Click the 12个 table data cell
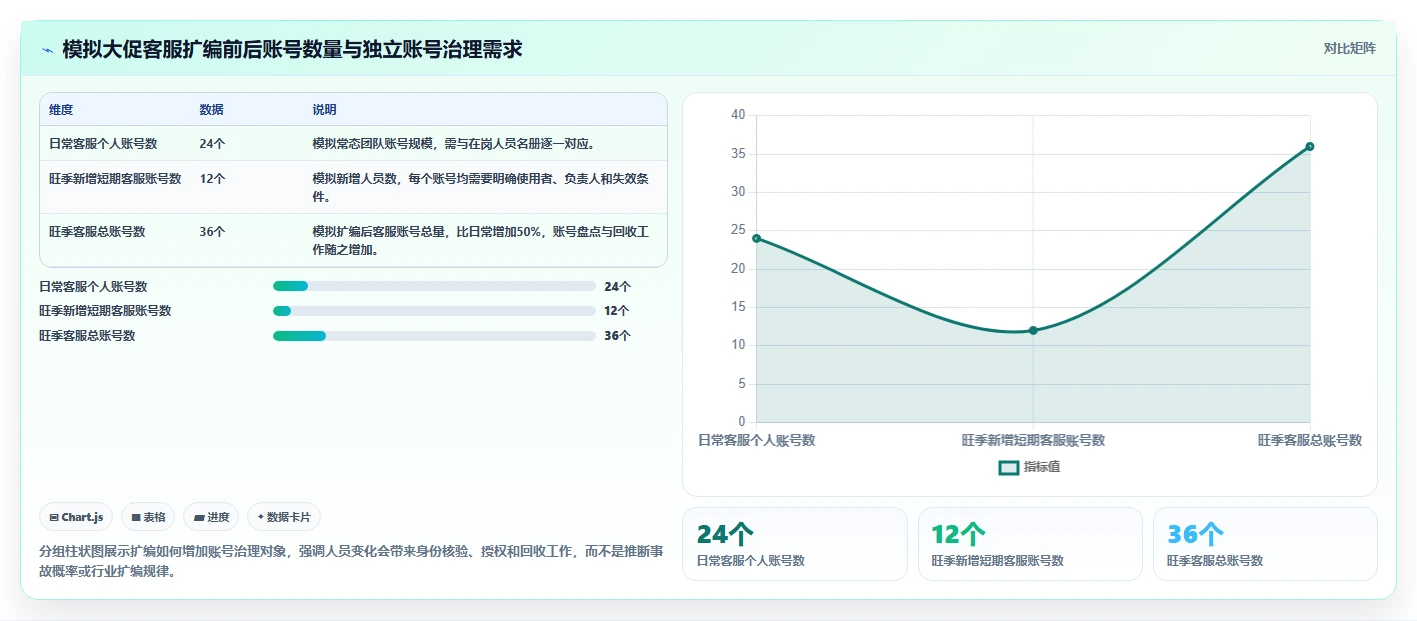The height and width of the screenshot is (621, 1417). 212,179
